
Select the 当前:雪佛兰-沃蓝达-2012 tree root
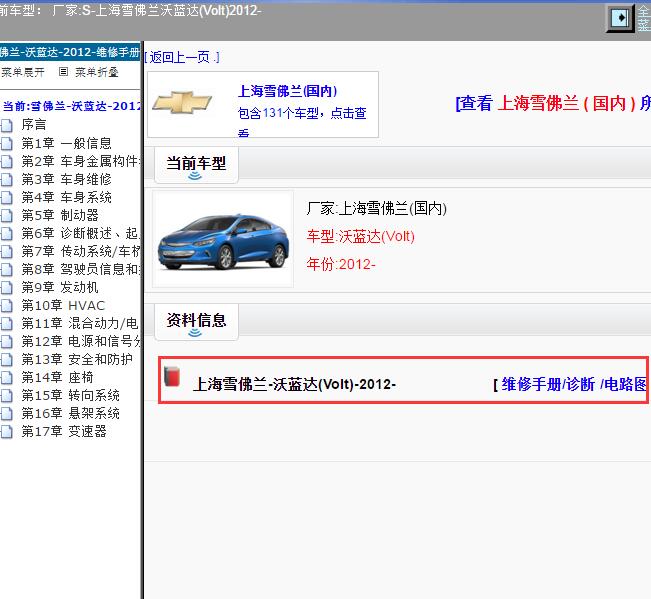[x=71, y=106]
